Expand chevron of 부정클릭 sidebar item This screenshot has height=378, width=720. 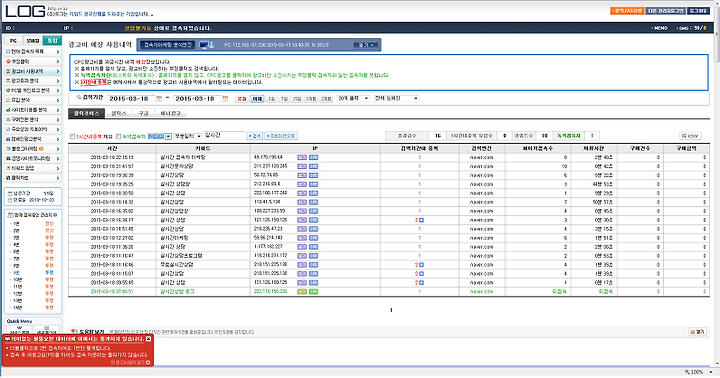pyautogui.click(x=58, y=62)
